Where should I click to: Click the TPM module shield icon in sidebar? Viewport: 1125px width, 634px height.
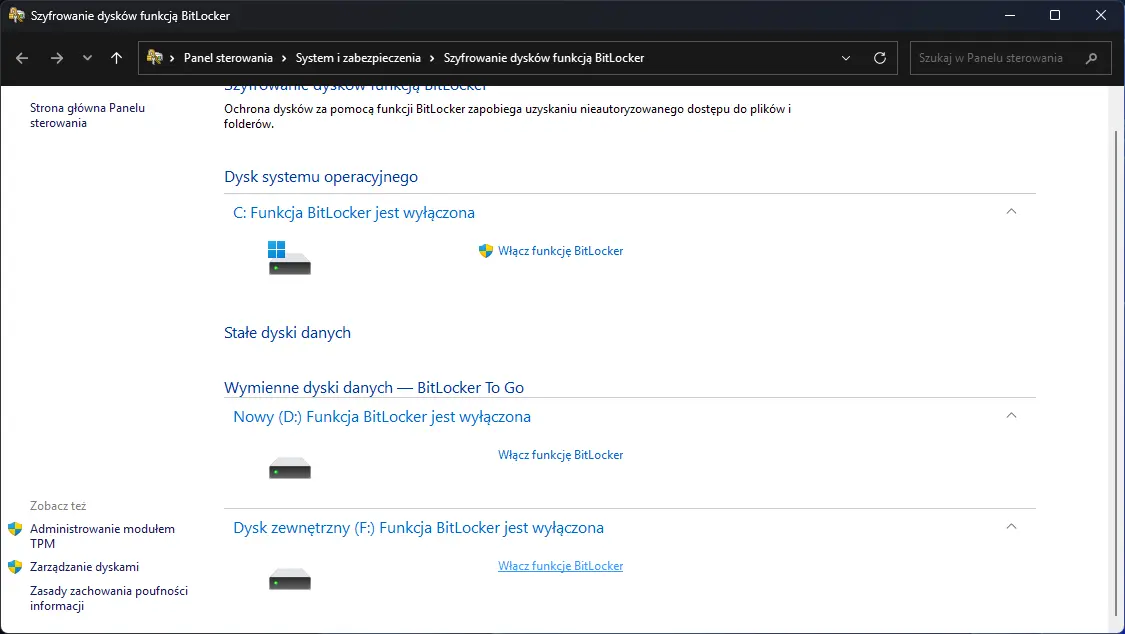point(15,529)
